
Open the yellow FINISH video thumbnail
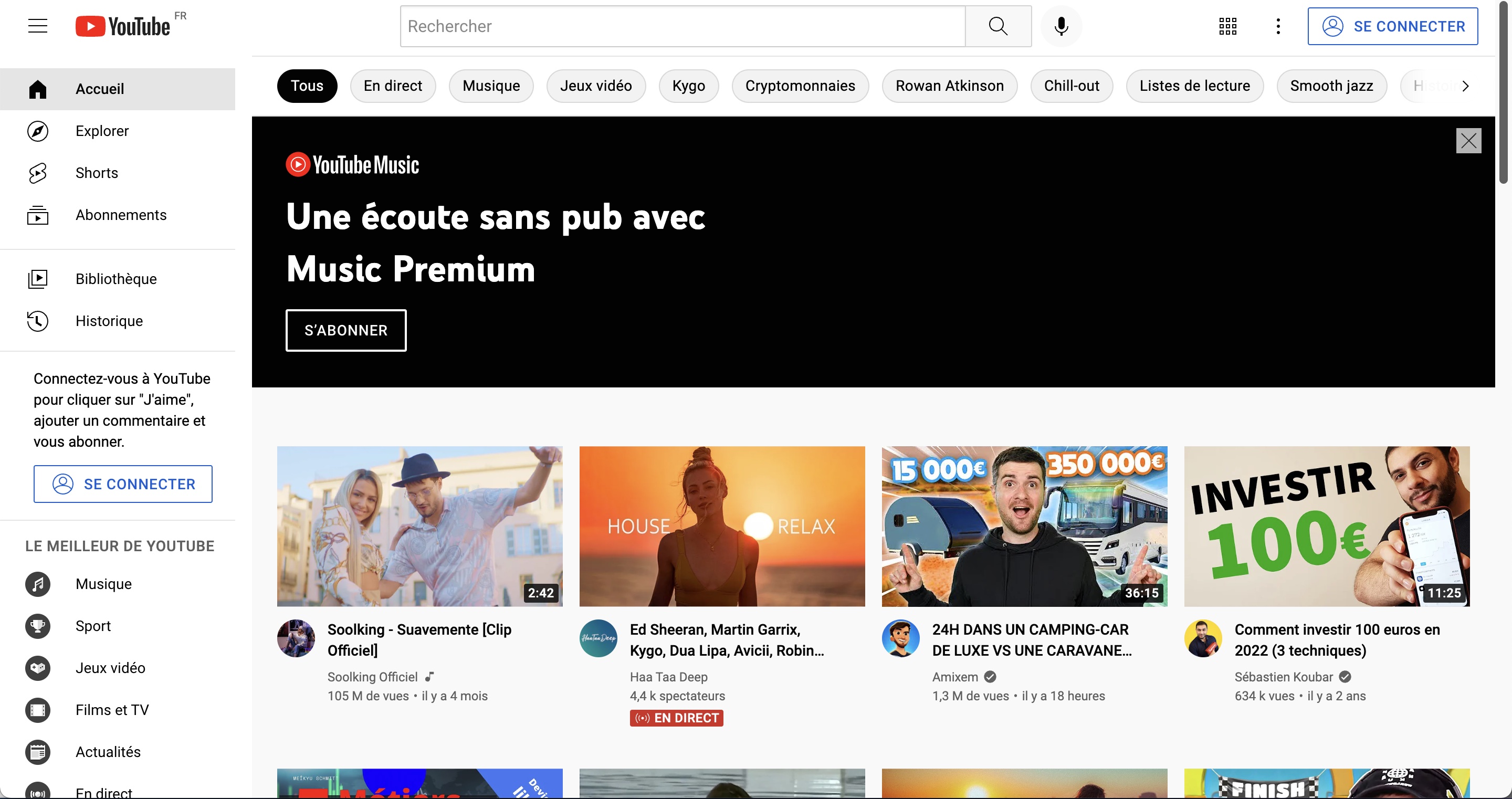[x=1327, y=783]
